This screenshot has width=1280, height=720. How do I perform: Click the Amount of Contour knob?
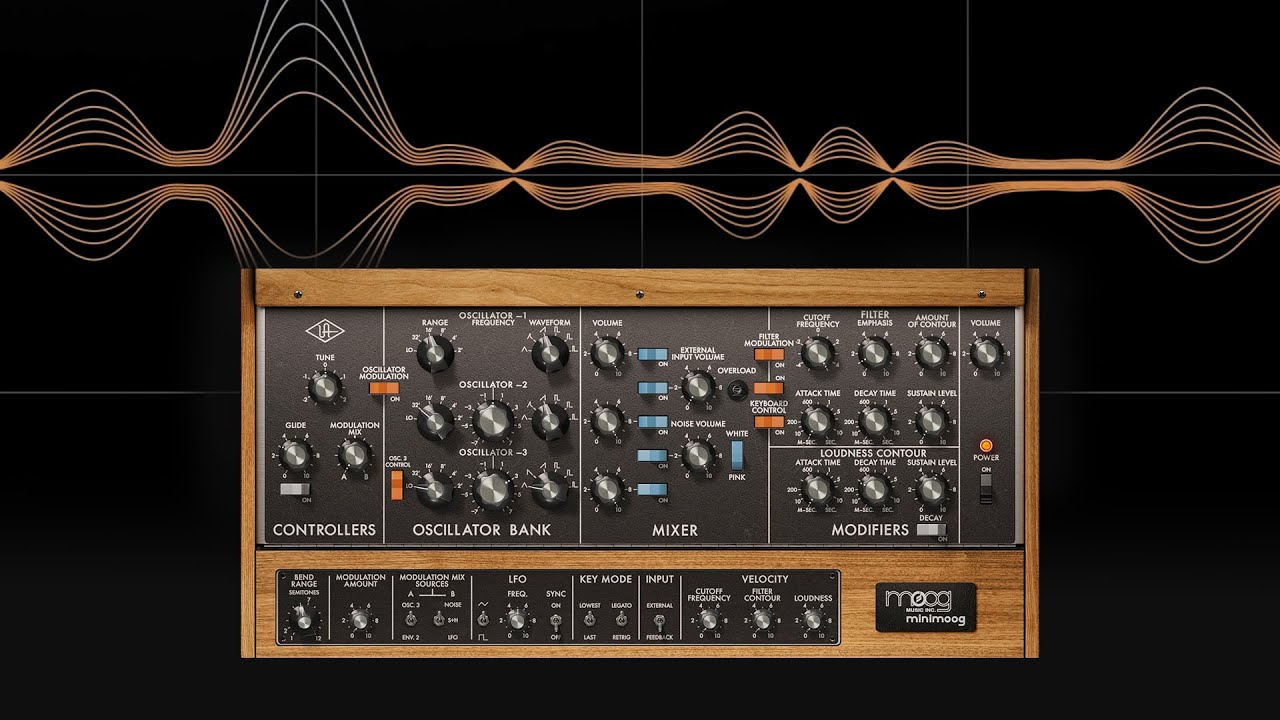932,353
